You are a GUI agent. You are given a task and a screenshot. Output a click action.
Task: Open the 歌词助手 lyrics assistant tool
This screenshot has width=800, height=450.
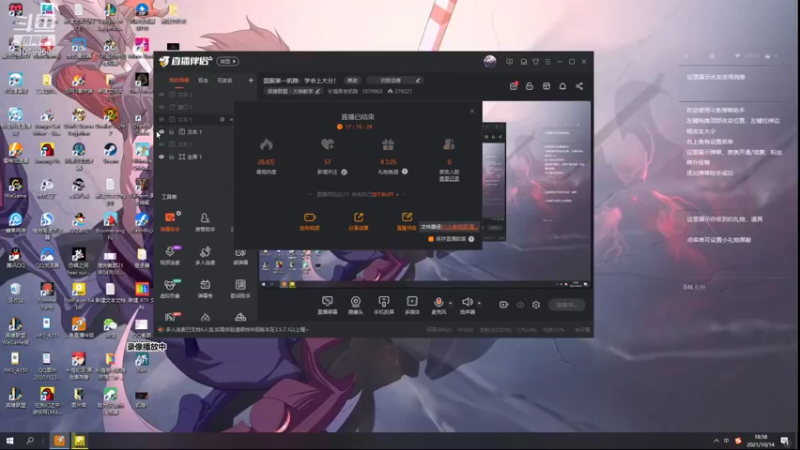click(x=240, y=288)
